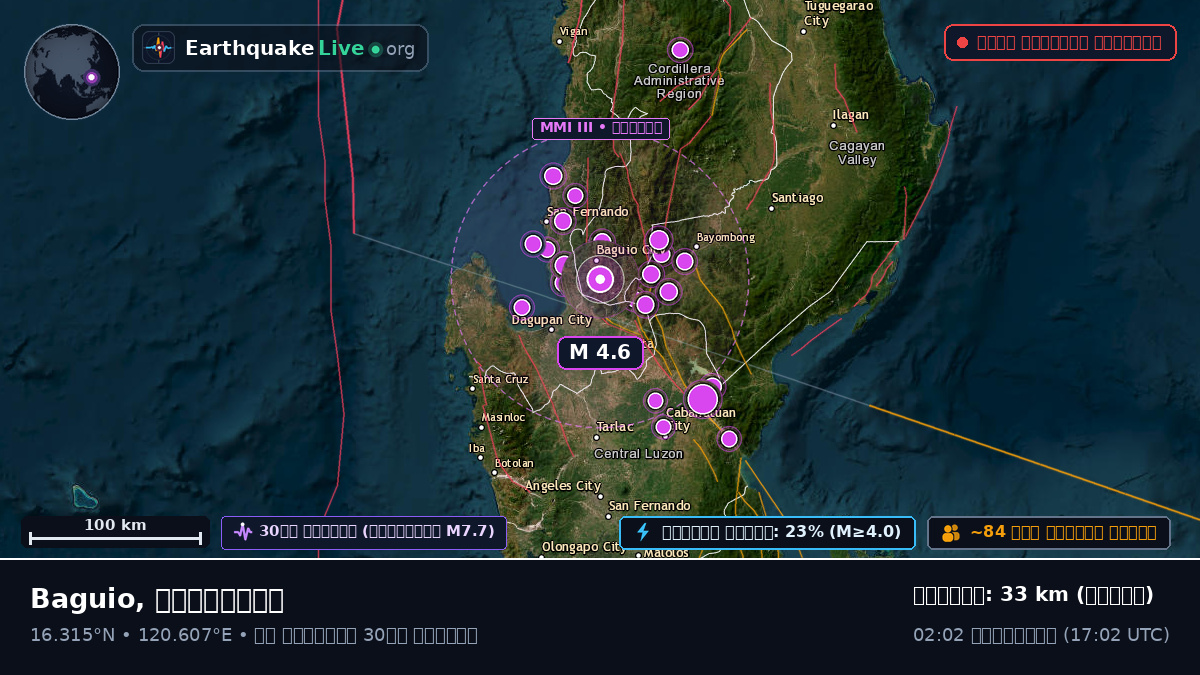Image resolution: width=1200 pixels, height=675 pixels.
Task: Click the Santa Cruz town label
Action: point(501,380)
